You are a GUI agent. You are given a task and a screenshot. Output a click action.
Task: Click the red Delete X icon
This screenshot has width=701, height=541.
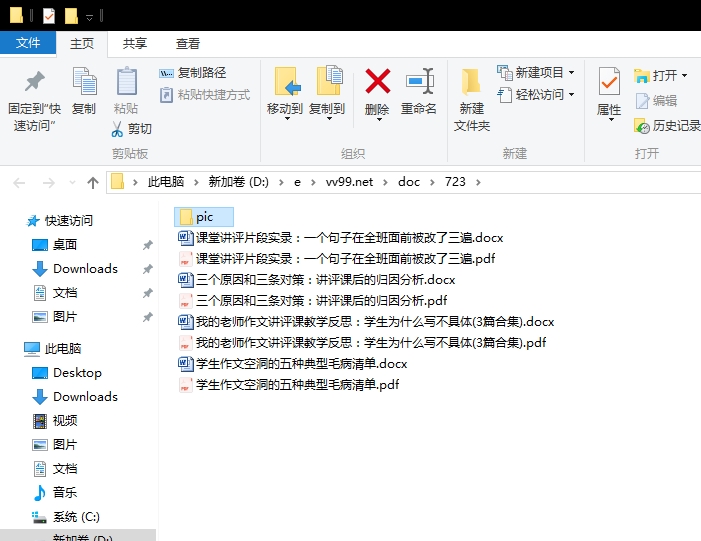point(378,81)
